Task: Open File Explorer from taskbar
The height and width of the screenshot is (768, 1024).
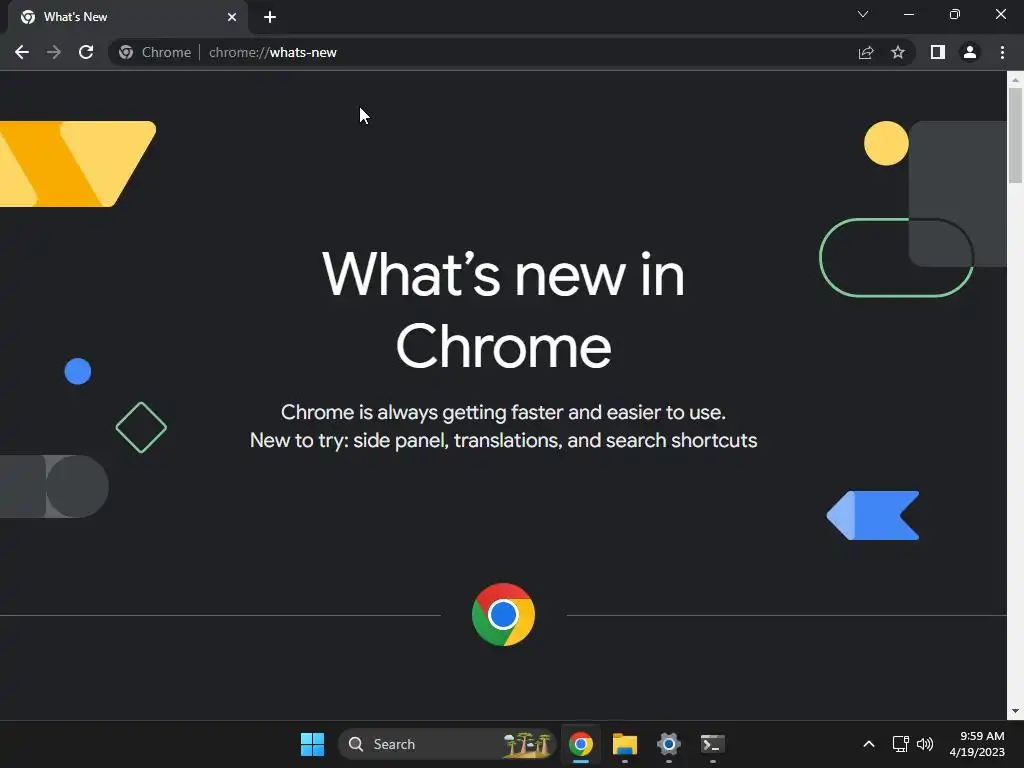Action: click(x=625, y=744)
